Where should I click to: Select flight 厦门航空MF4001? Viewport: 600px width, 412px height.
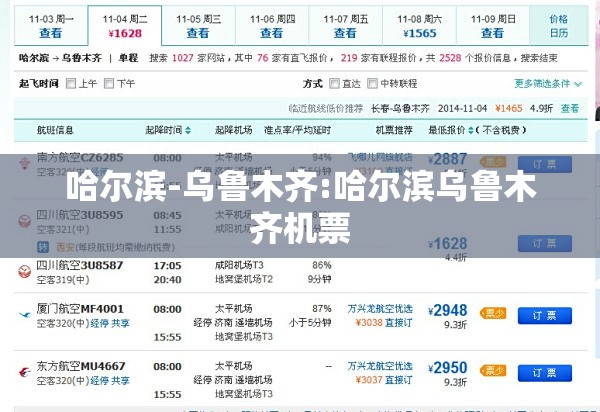[x=80, y=309]
